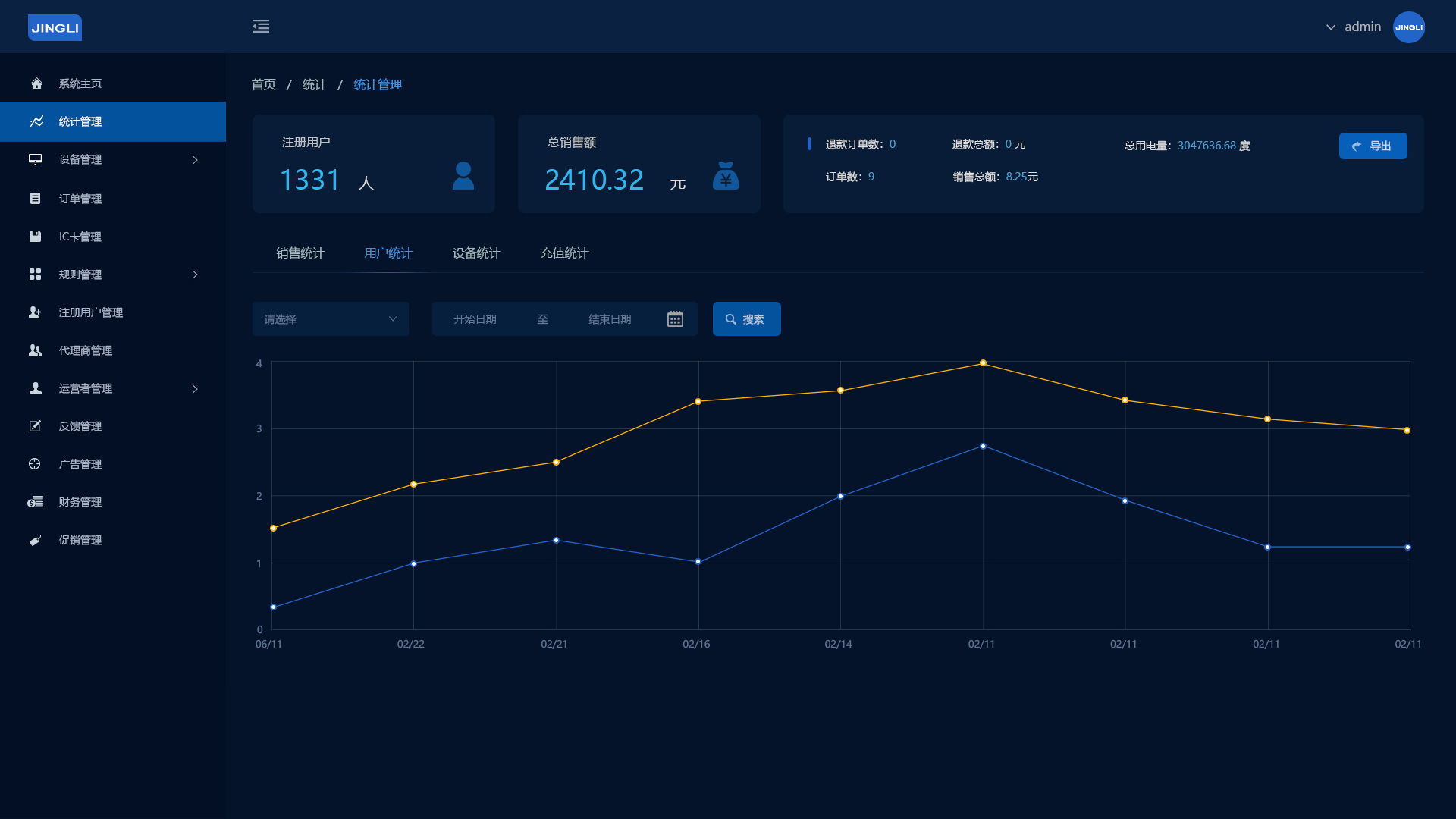Click the 开始日期 input field

(x=475, y=319)
